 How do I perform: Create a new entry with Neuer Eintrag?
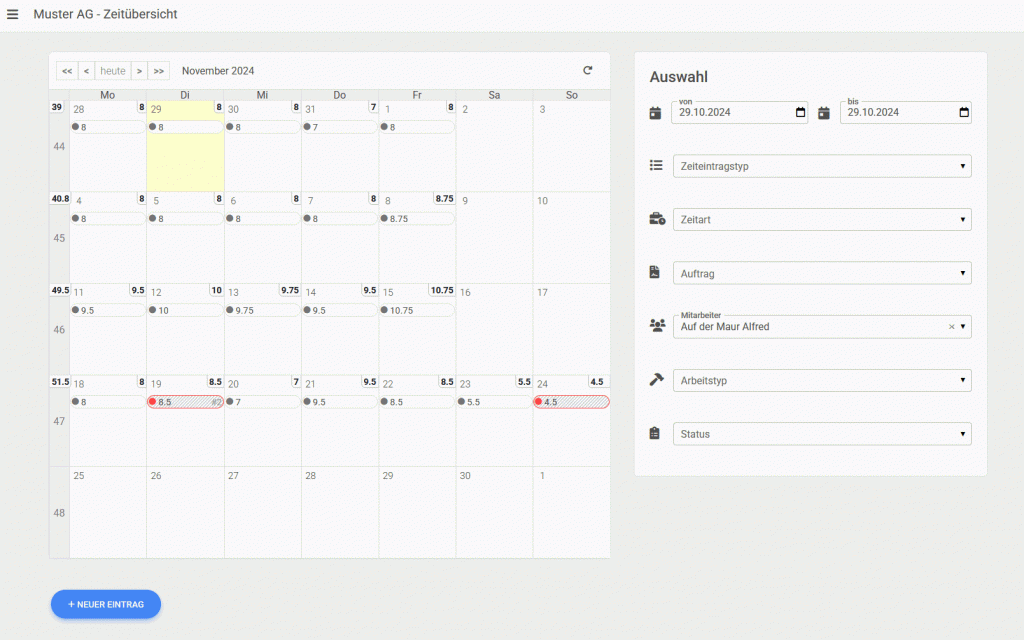106,604
